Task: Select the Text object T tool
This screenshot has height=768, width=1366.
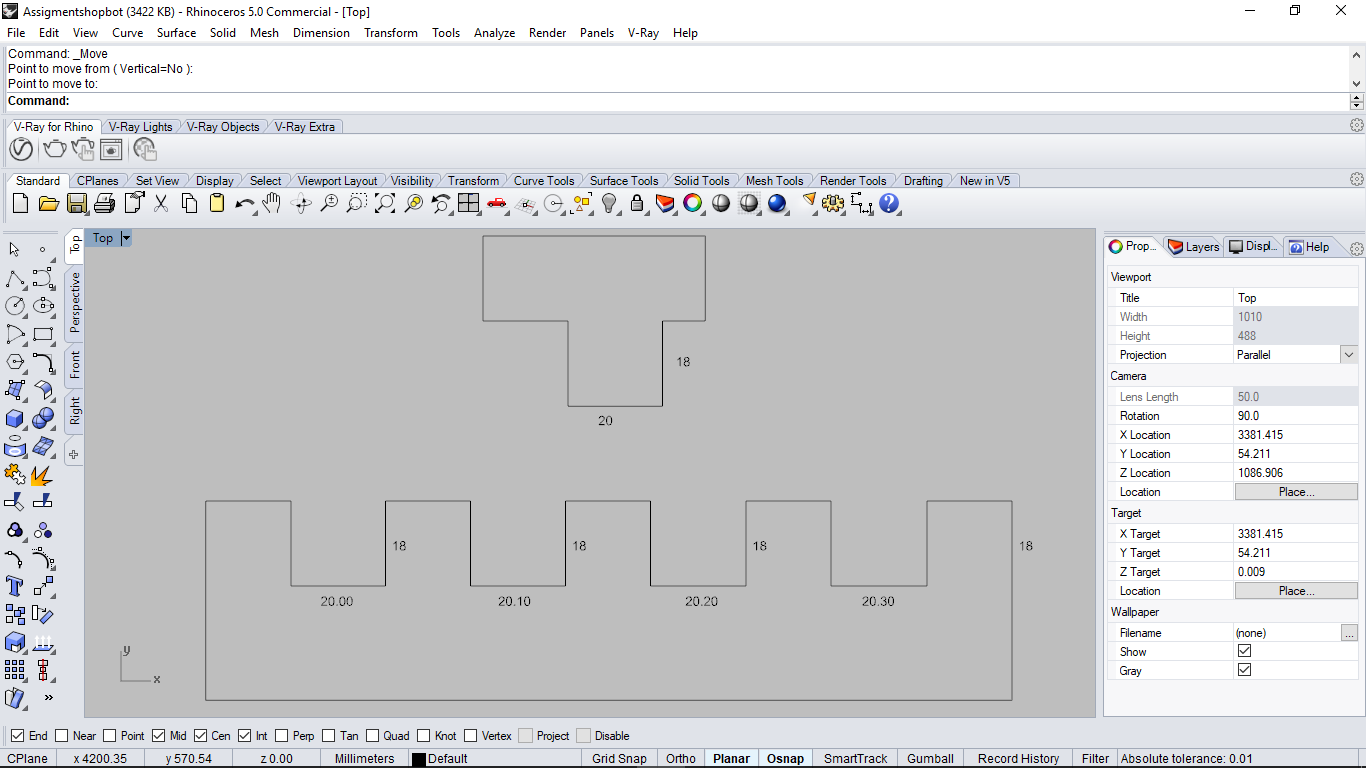Action: pos(15,585)
